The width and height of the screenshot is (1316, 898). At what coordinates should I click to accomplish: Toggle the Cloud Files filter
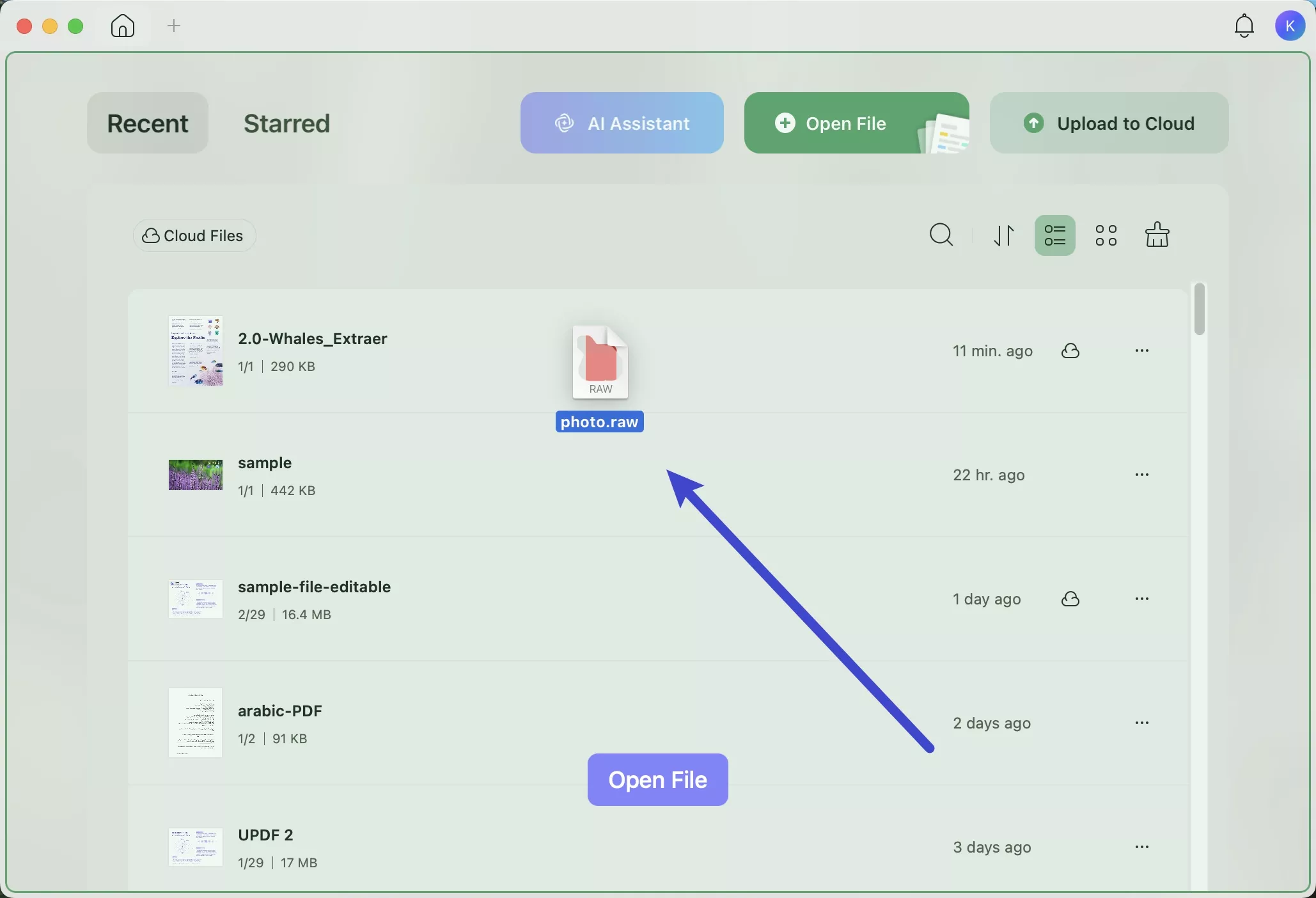pyautogui.click(x=193, y=235)
